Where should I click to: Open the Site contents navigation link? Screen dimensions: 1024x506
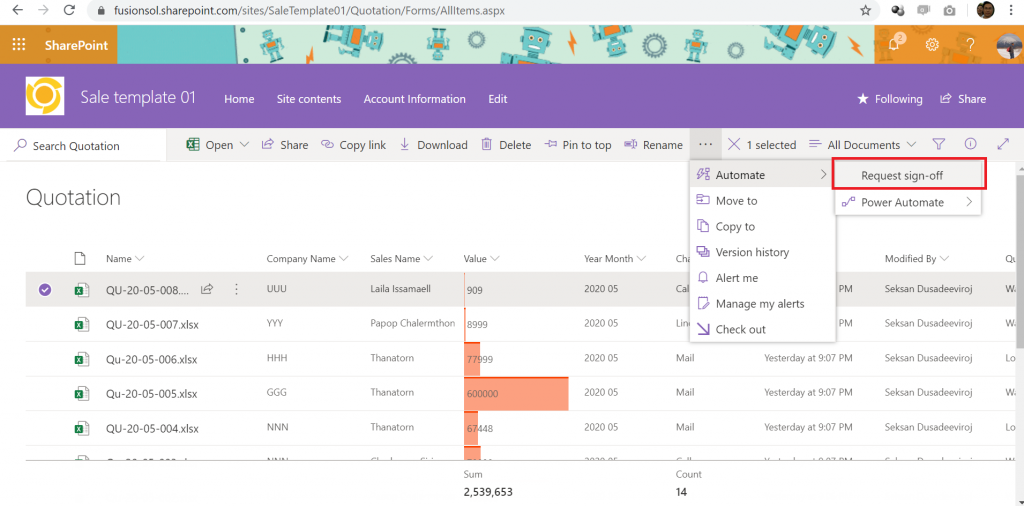(309, 99)
